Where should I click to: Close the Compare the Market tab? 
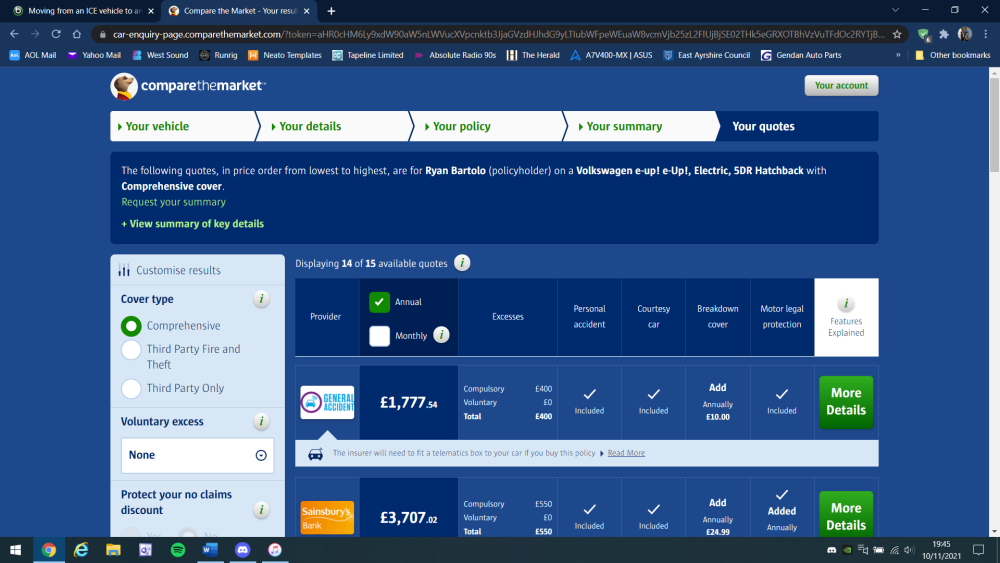pos(307,11)
